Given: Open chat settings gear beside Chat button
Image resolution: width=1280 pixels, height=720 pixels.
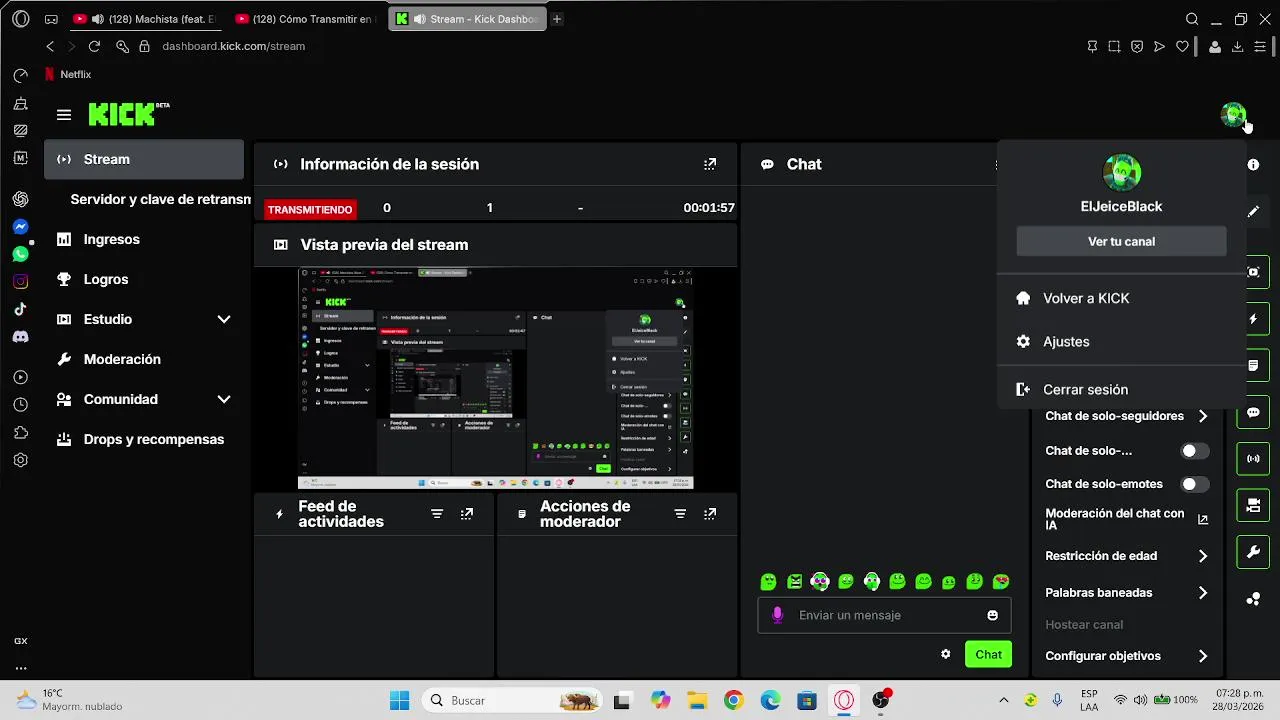Looking at the screenshot, I should pyautogui.click(x=945, y=654).
